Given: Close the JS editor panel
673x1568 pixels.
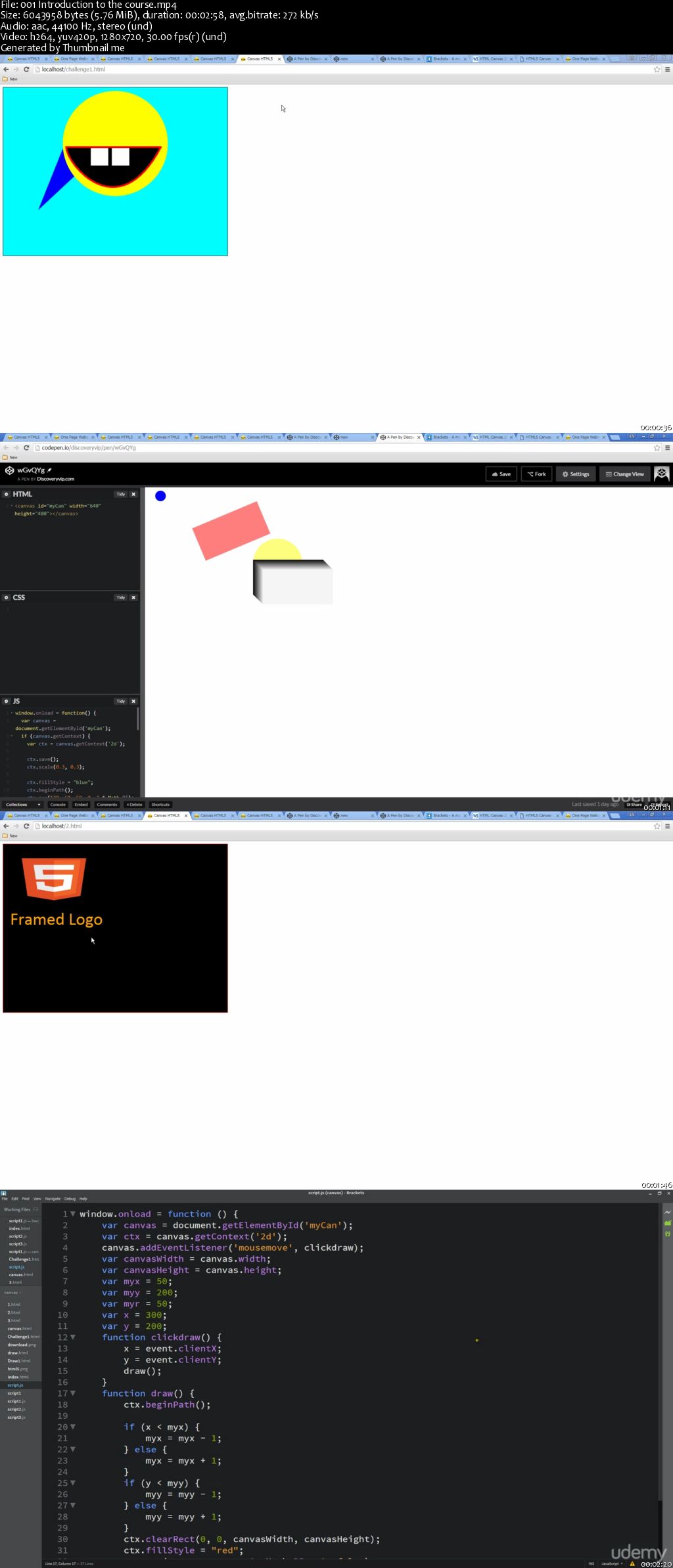Looking at the screenshot, I should click(133, 701).
